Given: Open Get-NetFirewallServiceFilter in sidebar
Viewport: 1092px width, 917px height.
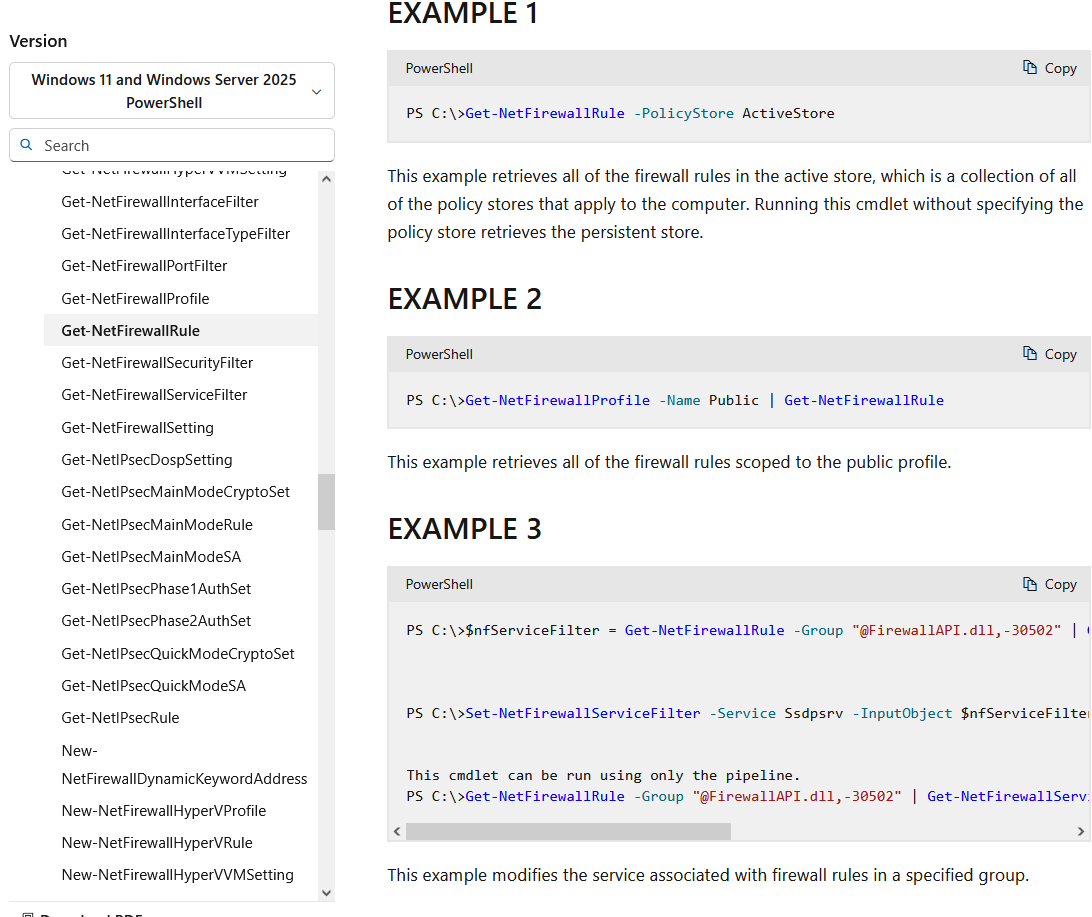Looking at the screenshot, I should tap(155, 395).
